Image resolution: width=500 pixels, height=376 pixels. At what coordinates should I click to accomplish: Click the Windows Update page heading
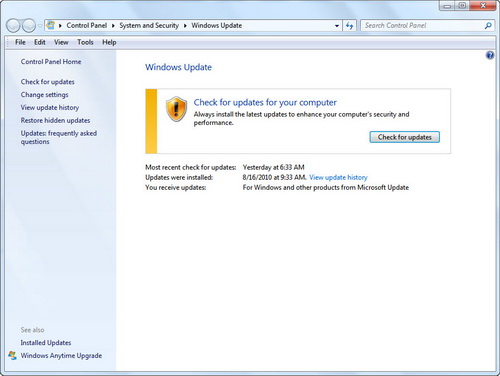[178, 67]
